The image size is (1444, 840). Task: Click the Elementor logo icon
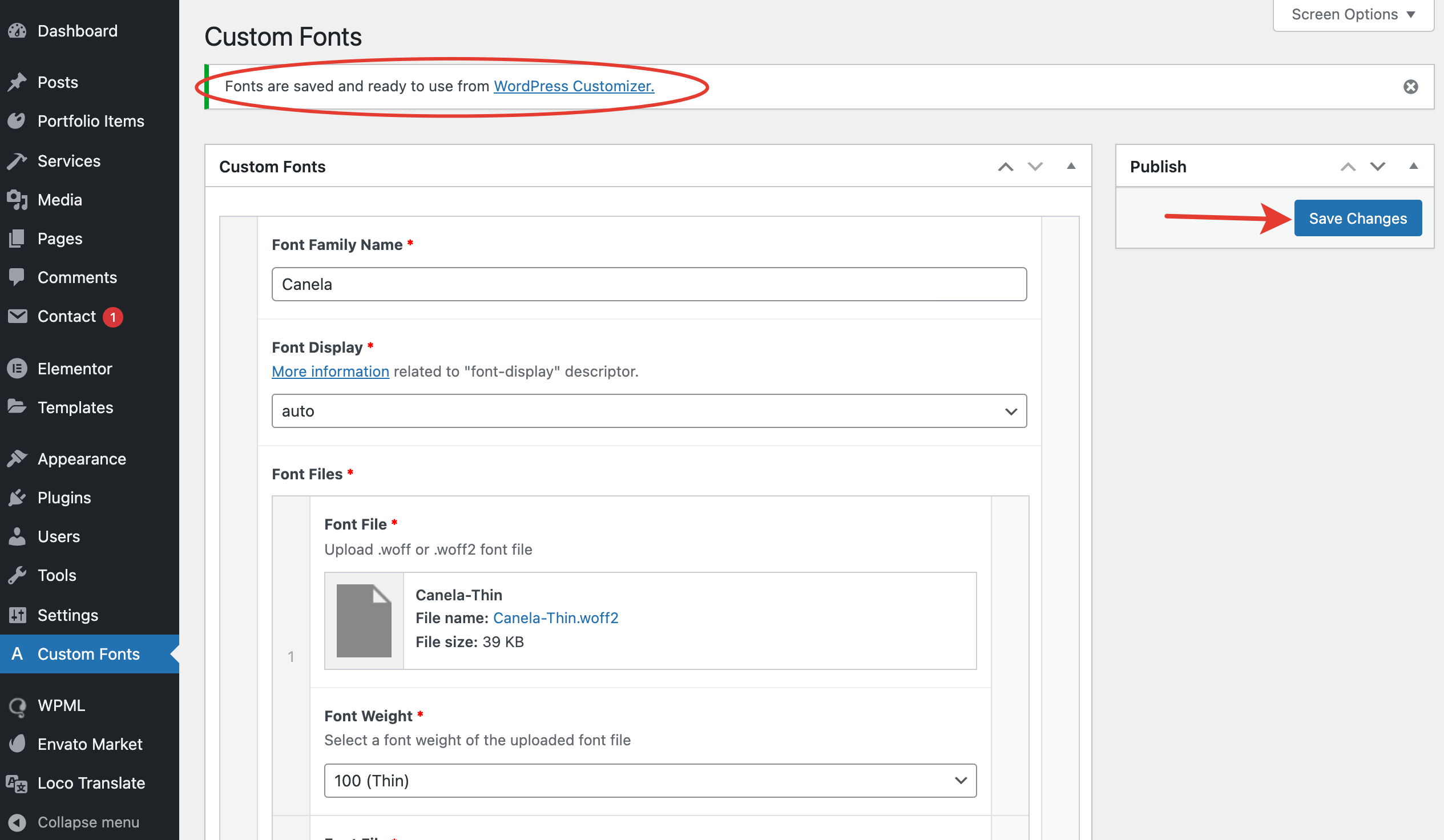click(x=17, y=369)
